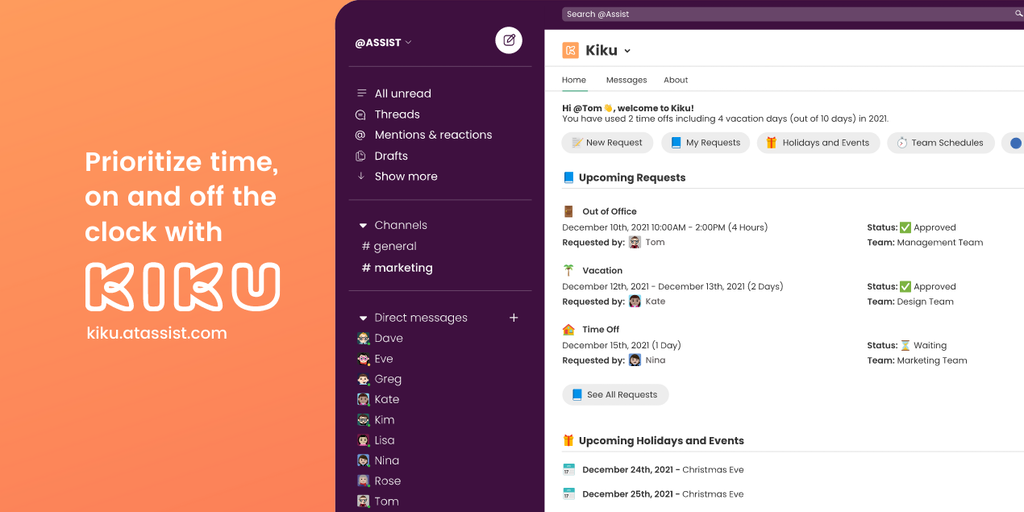Add a direct message with plus icon
The image size is (1024, 512).
(x=514, y=317)
